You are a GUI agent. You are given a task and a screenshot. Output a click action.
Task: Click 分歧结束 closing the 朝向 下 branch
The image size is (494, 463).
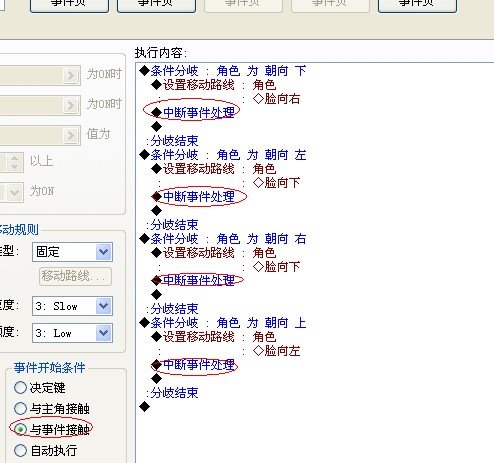tap(172, 141)
